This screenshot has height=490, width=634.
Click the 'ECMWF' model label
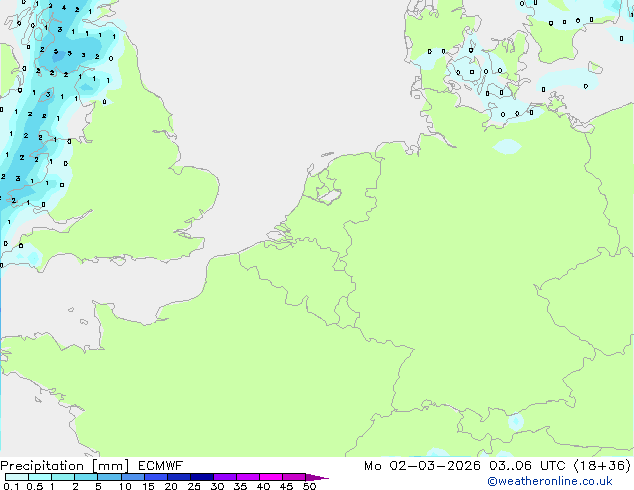tap(161, 466)
